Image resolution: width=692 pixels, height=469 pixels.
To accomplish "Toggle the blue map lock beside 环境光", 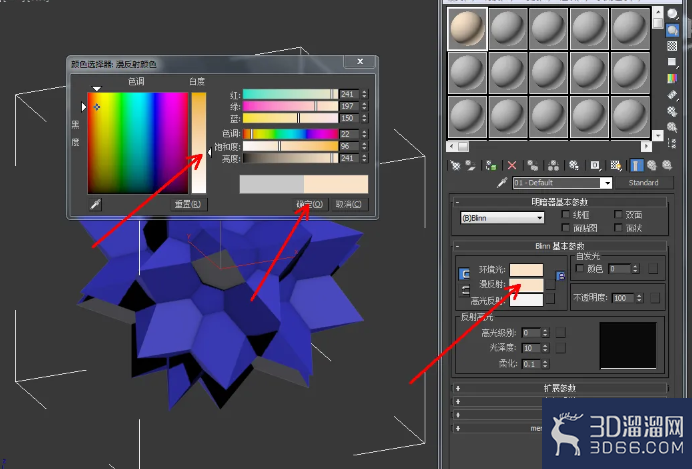I will click(560, 276).
